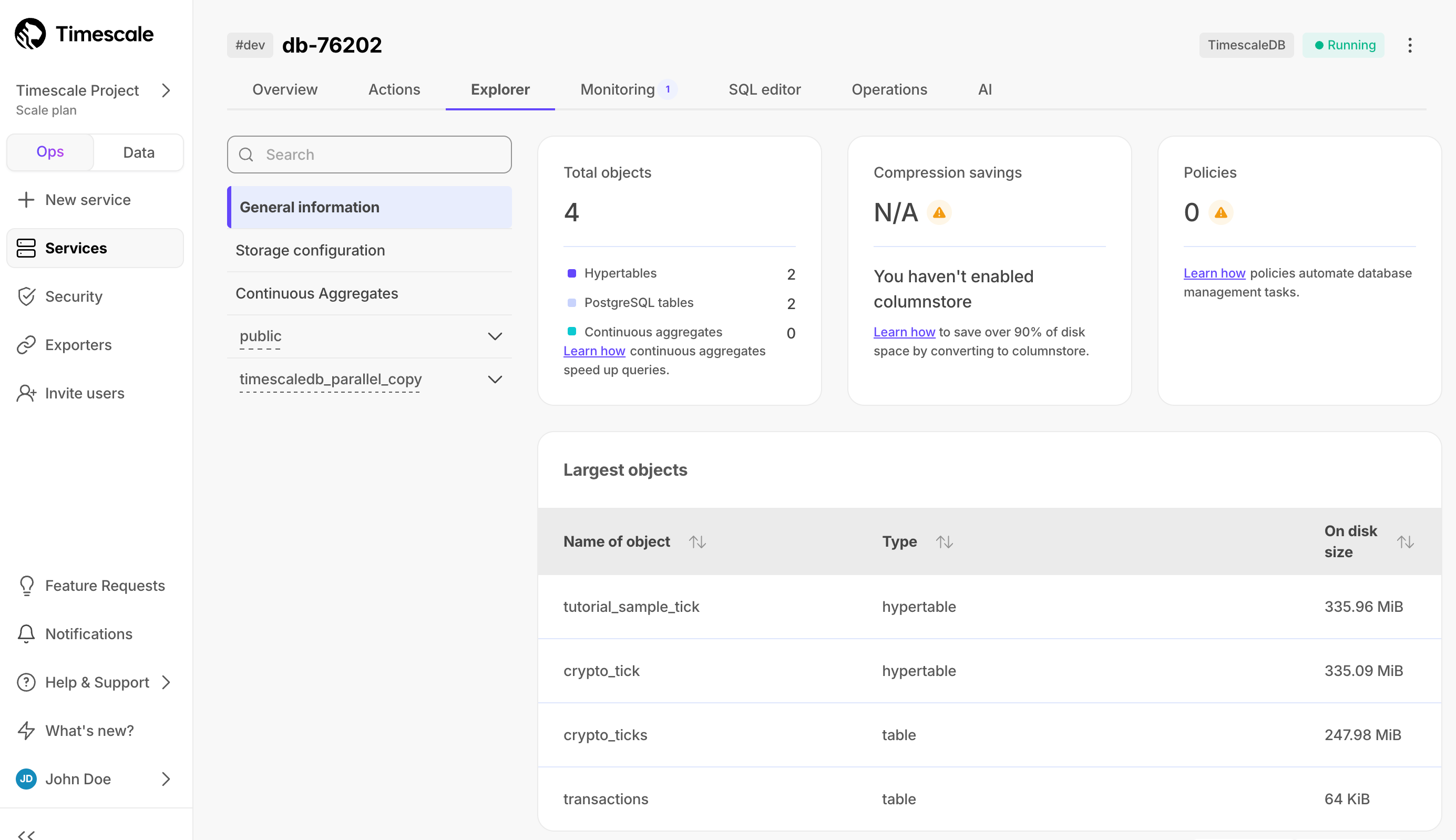1456x840 pixels.
Task: Click the TimescaleDB badge
Action: (1246, 45)
